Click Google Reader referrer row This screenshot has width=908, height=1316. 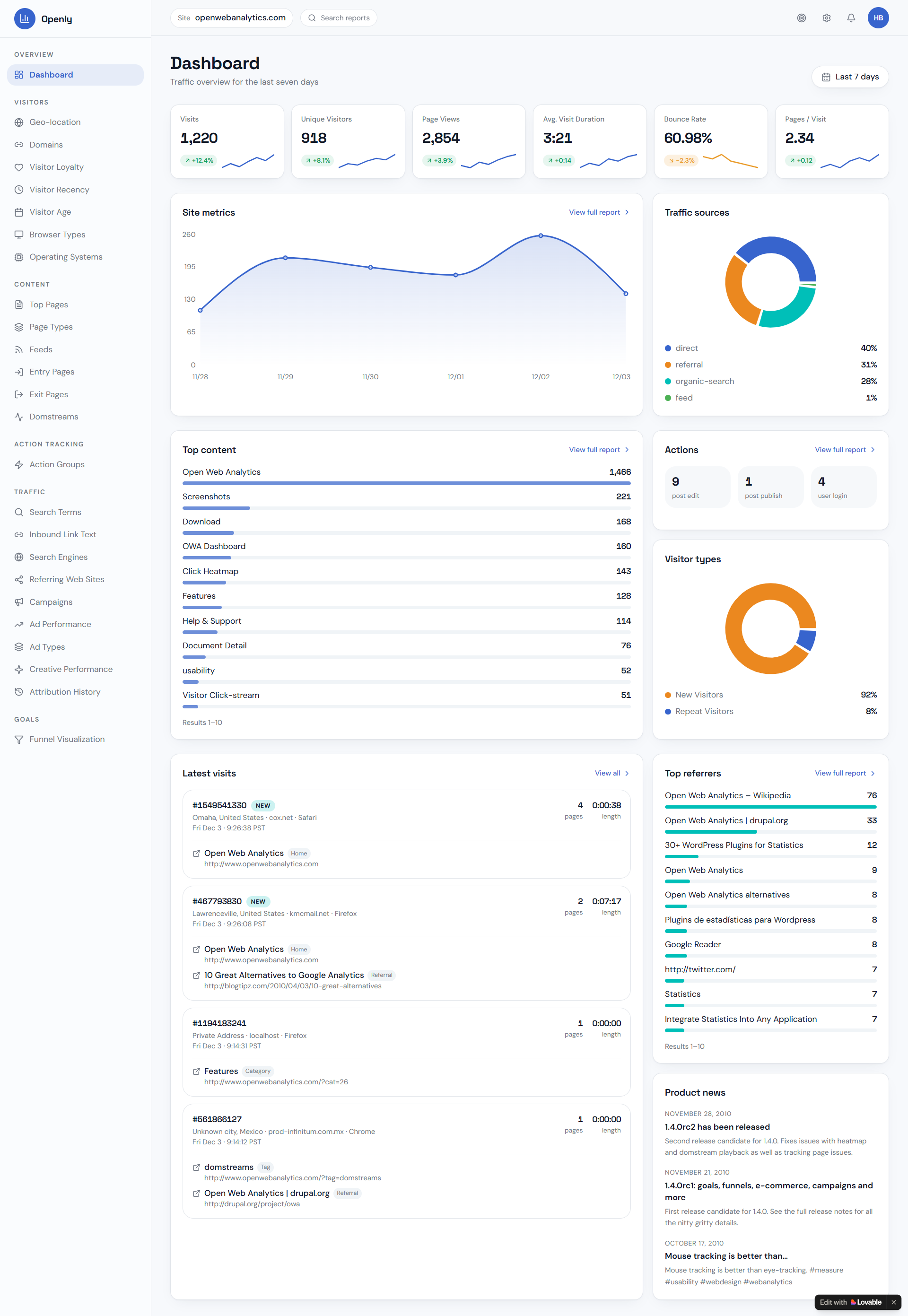[770, 950]
